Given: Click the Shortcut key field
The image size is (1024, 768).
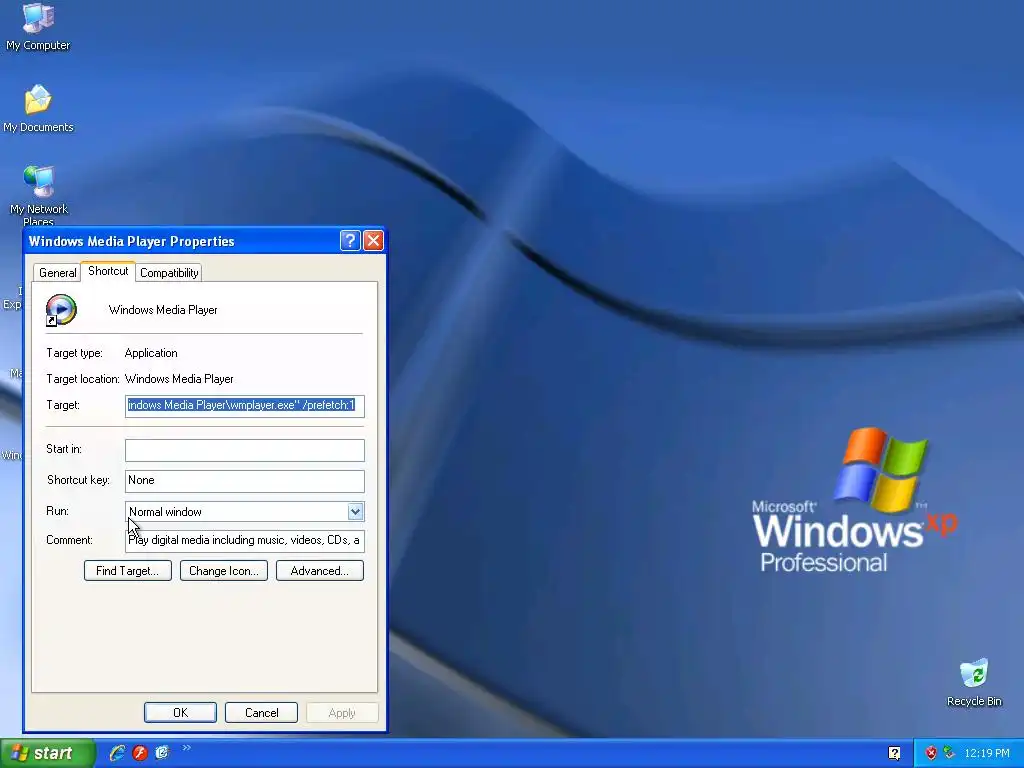Looking at the screenshot, I should coord(245,481).
